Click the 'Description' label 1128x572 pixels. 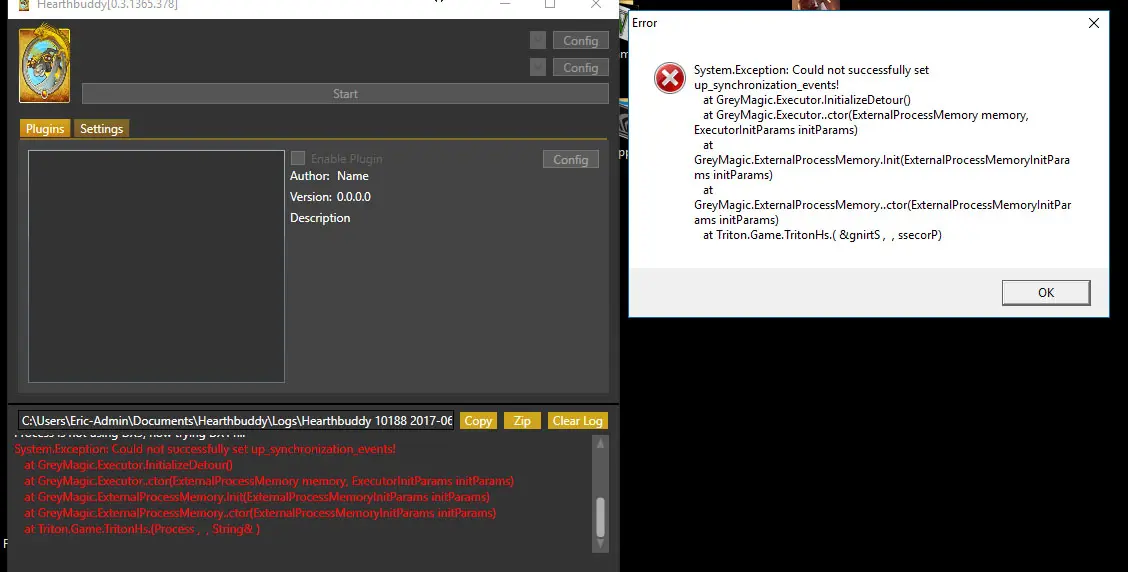(320, 217)
